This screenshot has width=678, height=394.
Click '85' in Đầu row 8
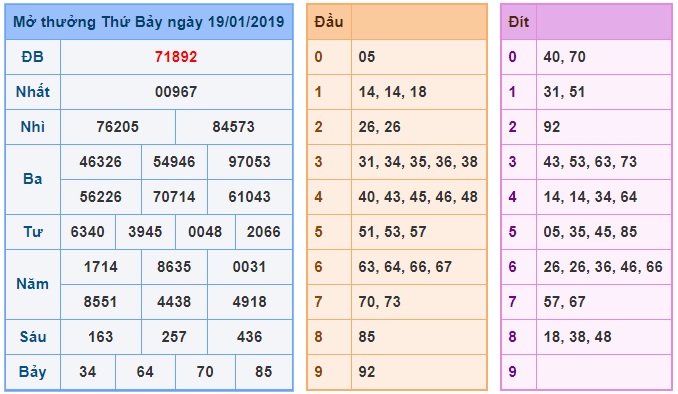(x=367, y=337)
